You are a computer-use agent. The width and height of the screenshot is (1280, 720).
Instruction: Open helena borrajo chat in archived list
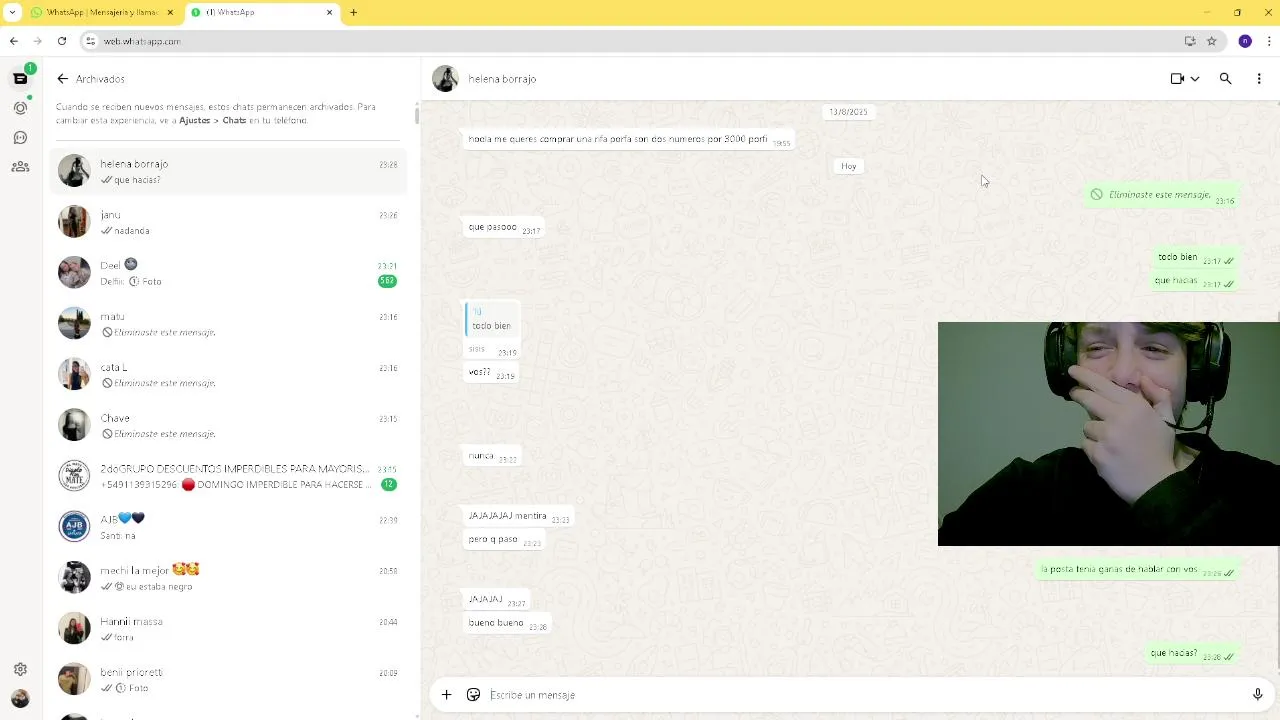tap(228, 171)
